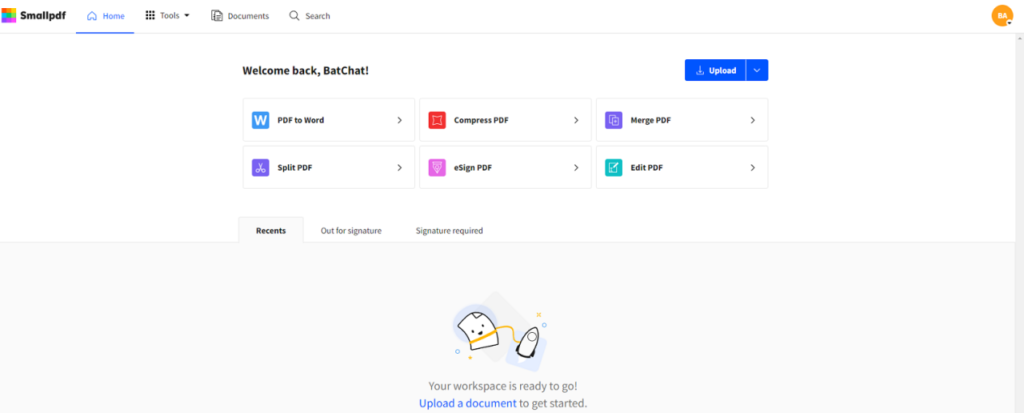
Task: Expand the Tools dropdown menu
Action: (168, 16)
